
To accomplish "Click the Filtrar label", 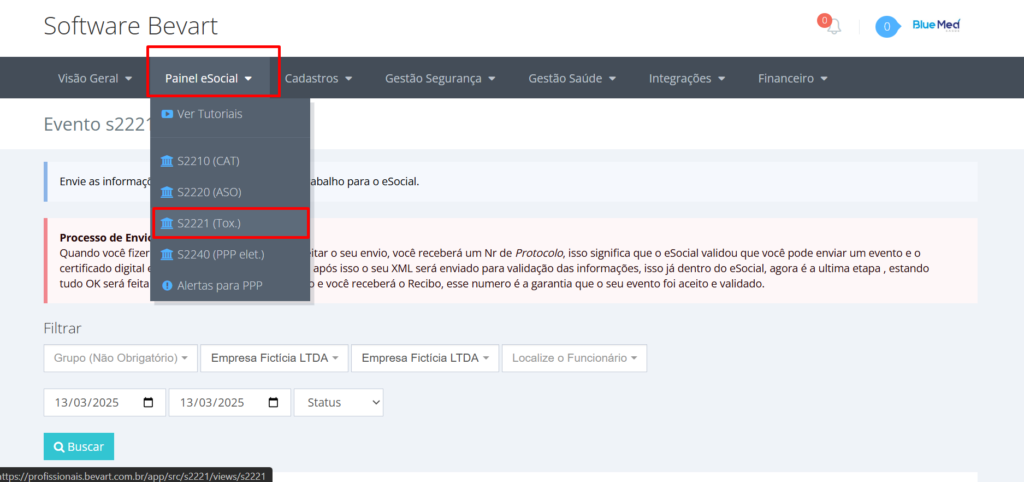I will [x=63, y=328].
